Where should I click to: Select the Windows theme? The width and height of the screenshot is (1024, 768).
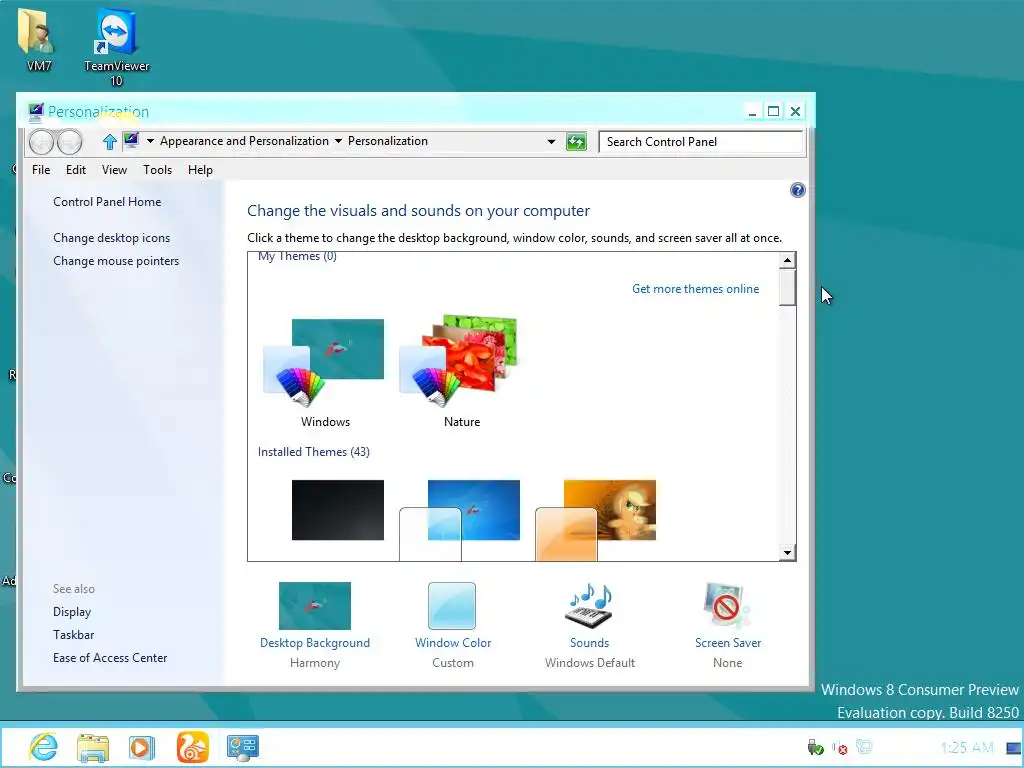point(325,372)
